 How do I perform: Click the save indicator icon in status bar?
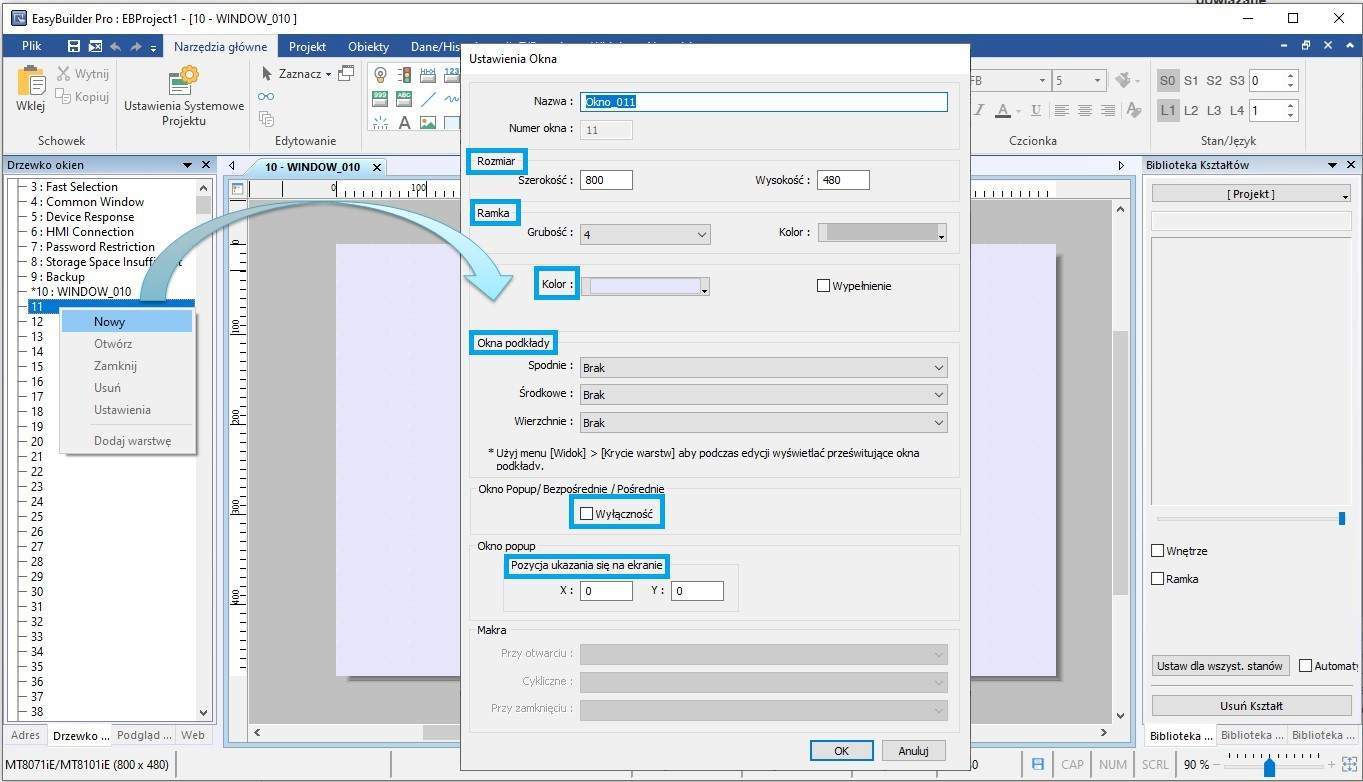coord(1038,764)
